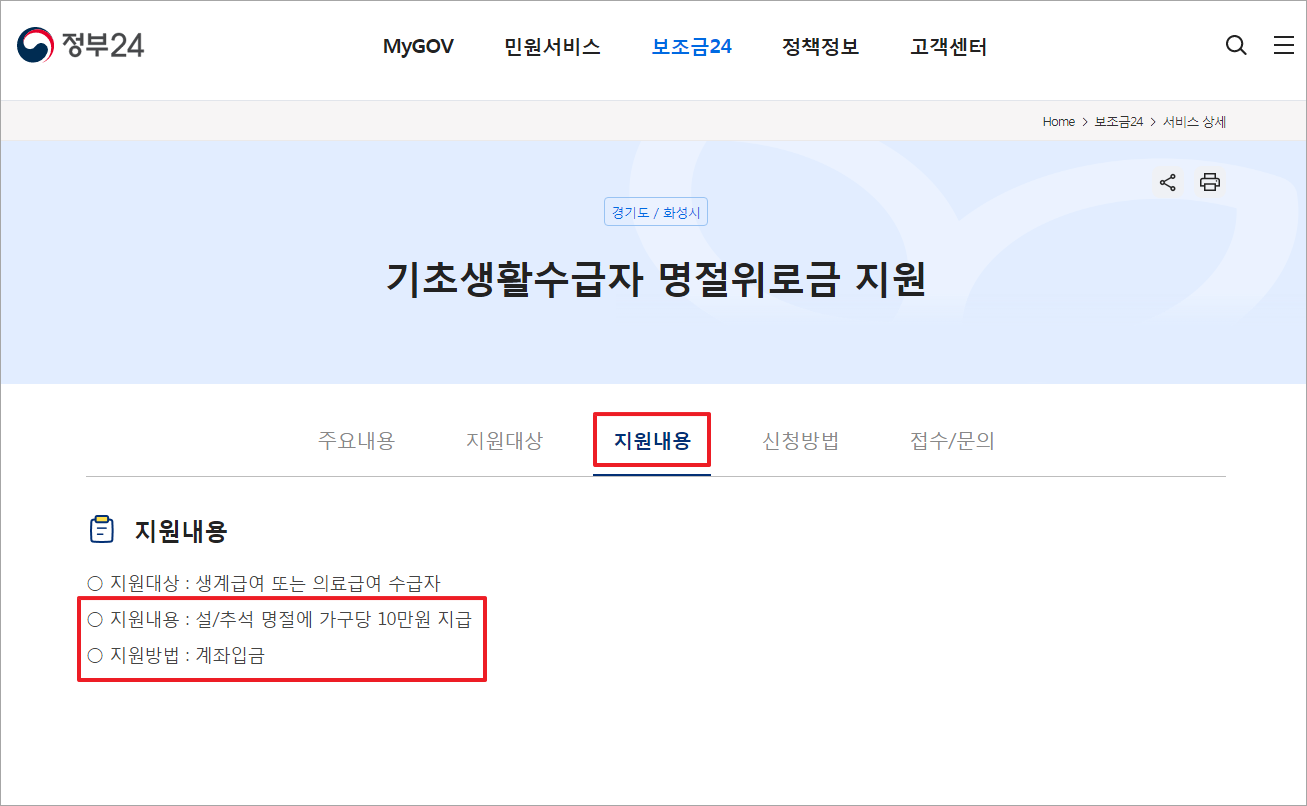Click the print icon

coord(1209,182)
